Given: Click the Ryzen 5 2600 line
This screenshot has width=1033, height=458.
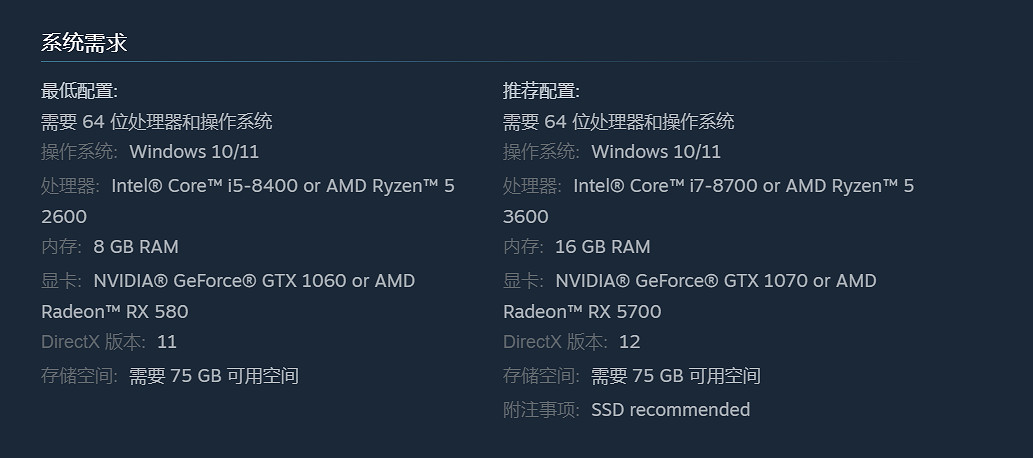Looking at the screenshot, I should pyautogui.click(x=64, y=217).
